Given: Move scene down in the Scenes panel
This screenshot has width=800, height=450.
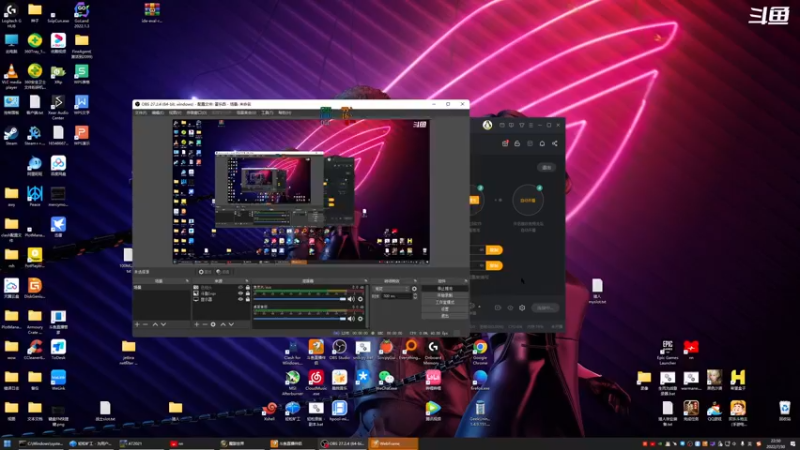Looking at the screenshot, I should (163, 324).
